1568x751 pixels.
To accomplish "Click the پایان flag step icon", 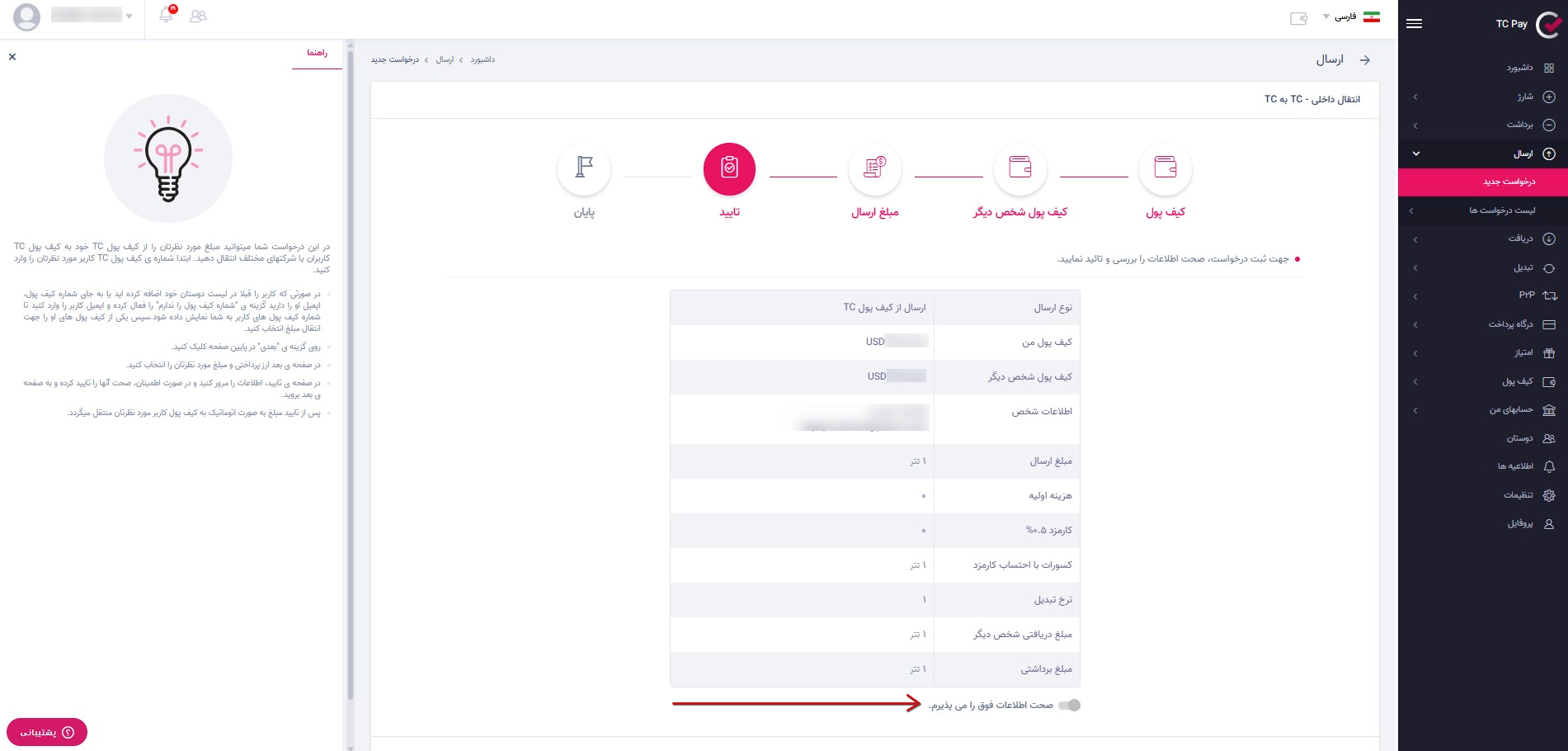I will point(584,168).
